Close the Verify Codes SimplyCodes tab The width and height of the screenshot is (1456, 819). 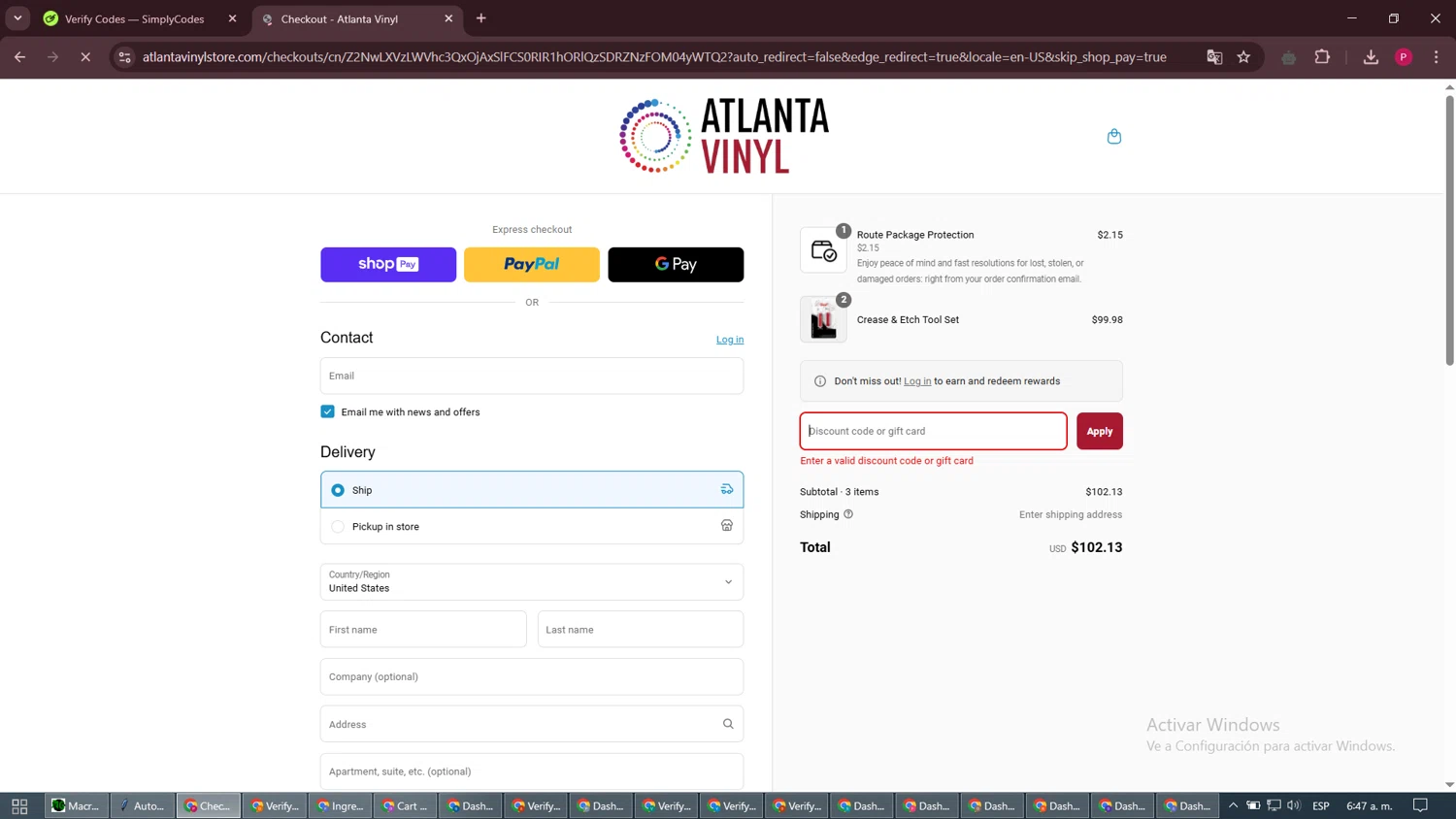(x=232, y=18)
